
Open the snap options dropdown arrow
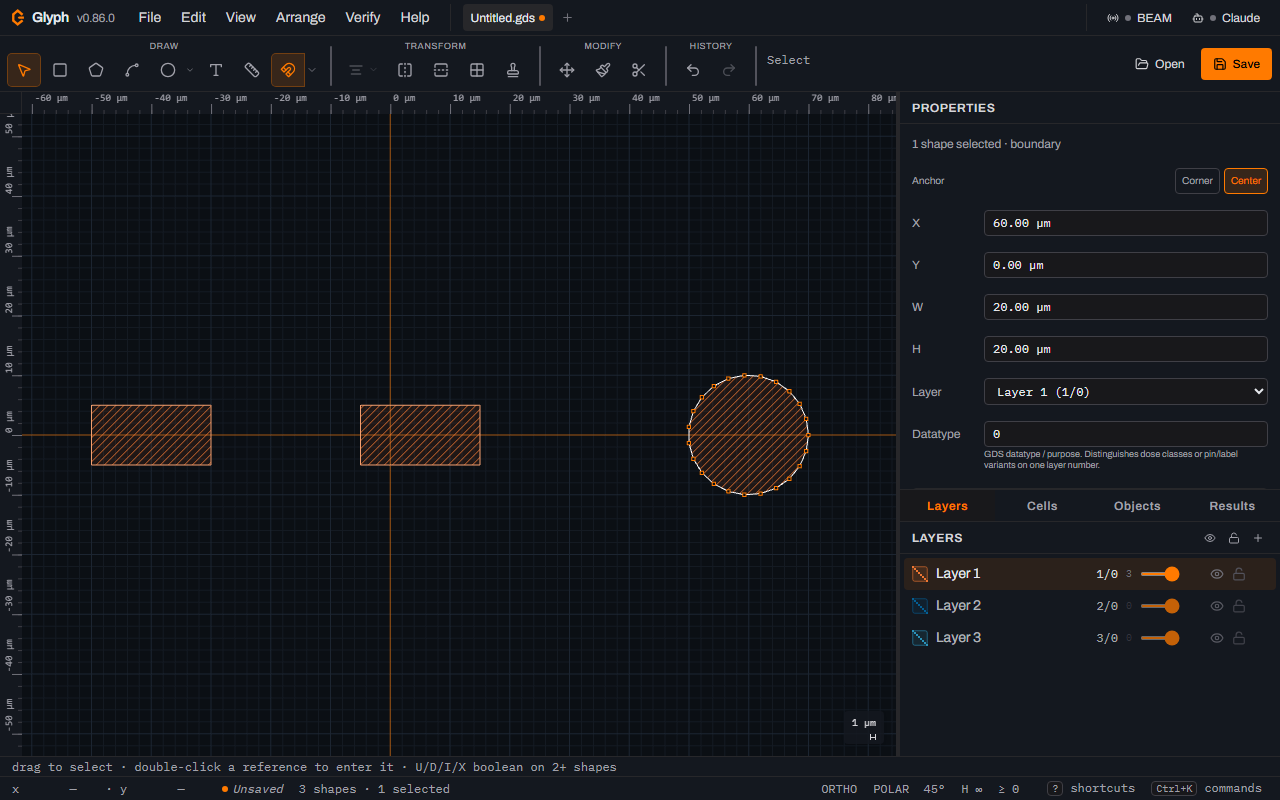pyautogui.click(x=312, y=70)
